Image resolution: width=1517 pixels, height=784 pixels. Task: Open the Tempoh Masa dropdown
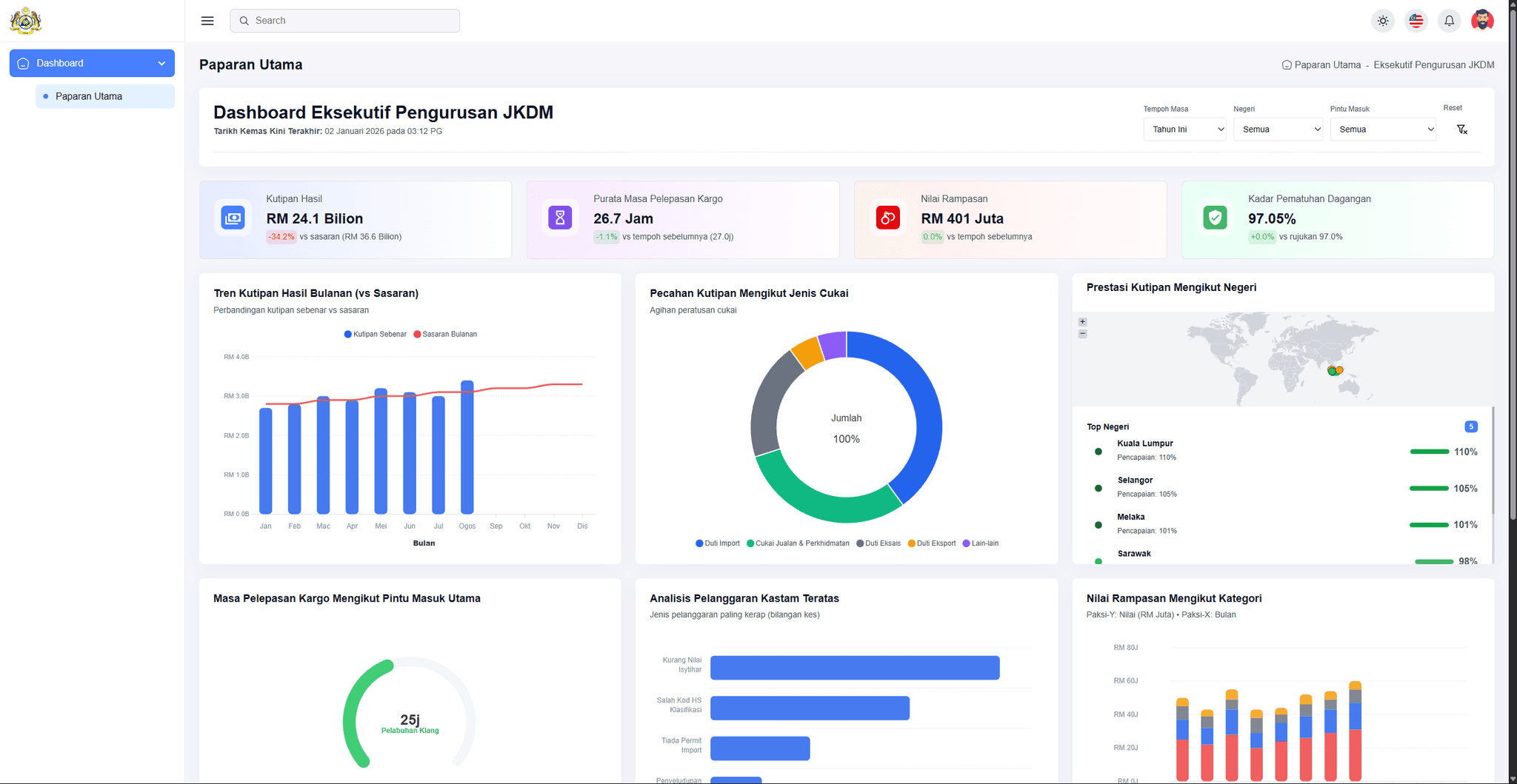(x=1184, y=129)
